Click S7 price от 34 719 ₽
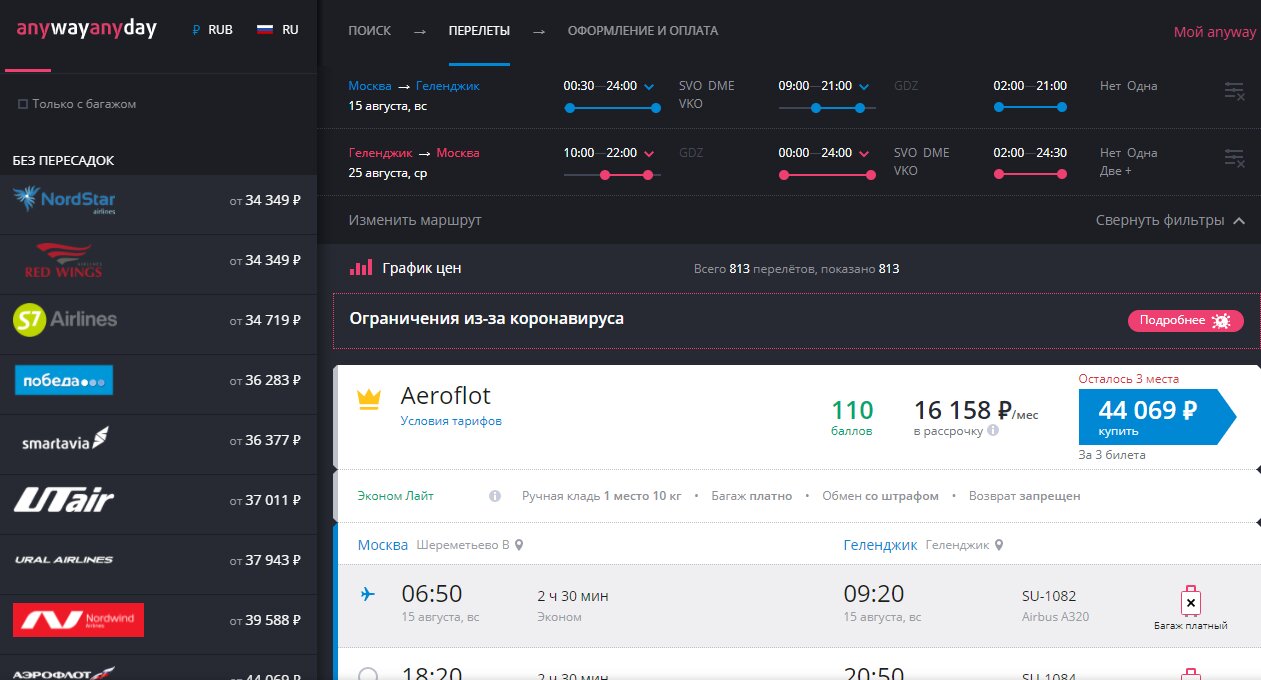Image resolution: width=1261 pixels, height=680 pixels. (x=265, y=320)
